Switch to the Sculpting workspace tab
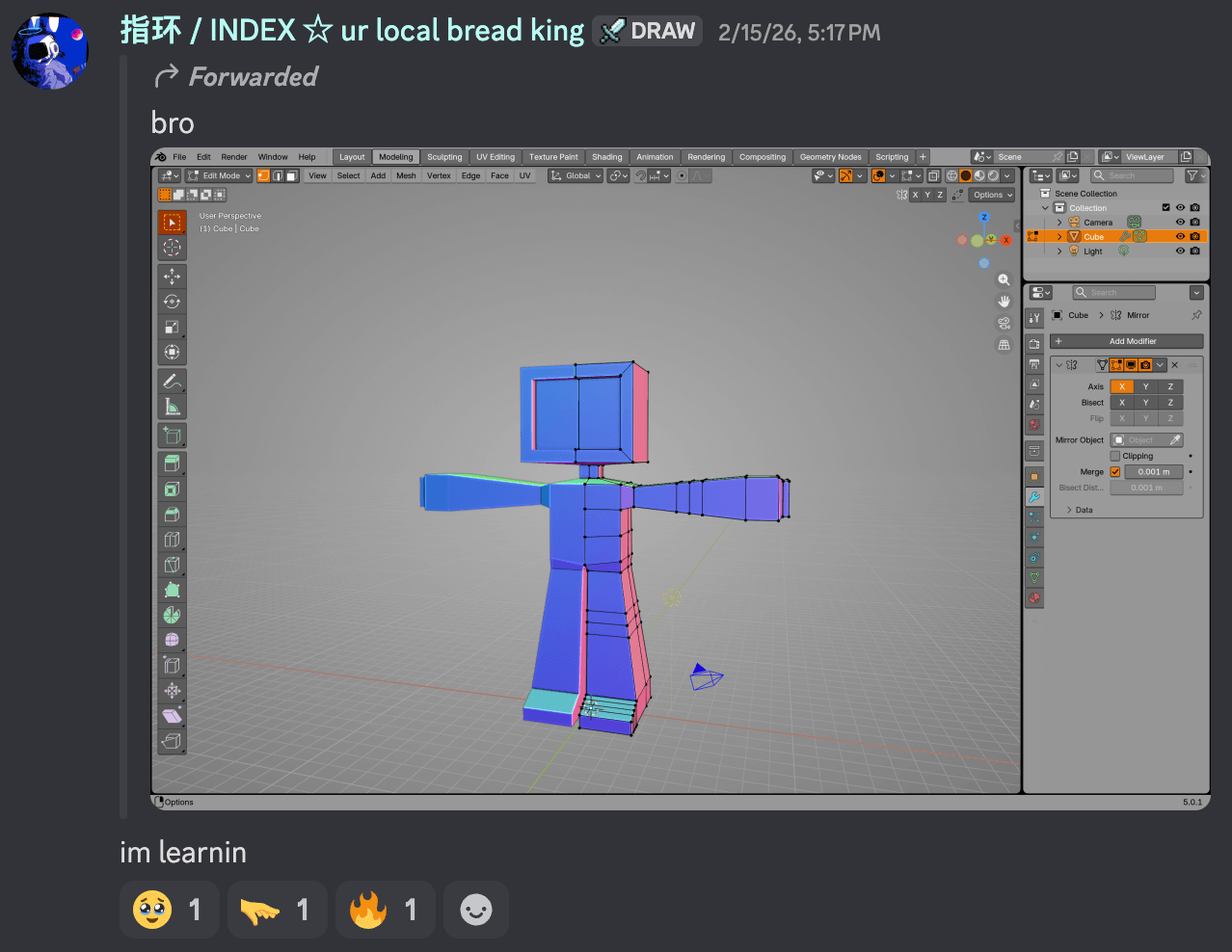Screen dimensions: 1232x952 click(444, 157)
